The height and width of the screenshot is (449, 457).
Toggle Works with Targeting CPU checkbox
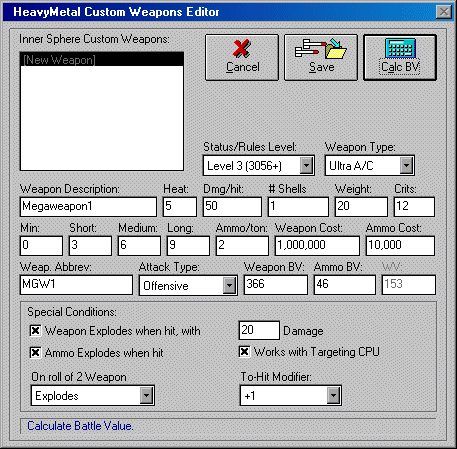(x=244, y=351)
